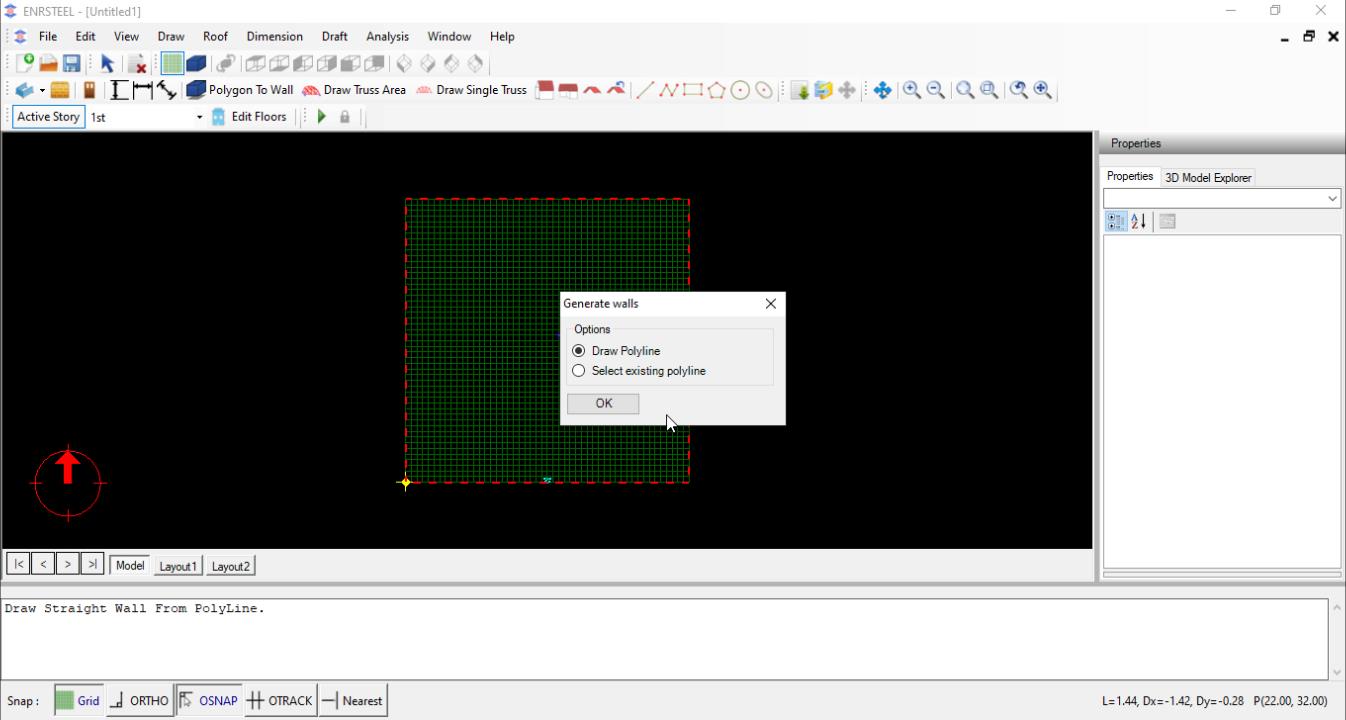Switch to the Layout1 sheet tab

click(178, 566)
